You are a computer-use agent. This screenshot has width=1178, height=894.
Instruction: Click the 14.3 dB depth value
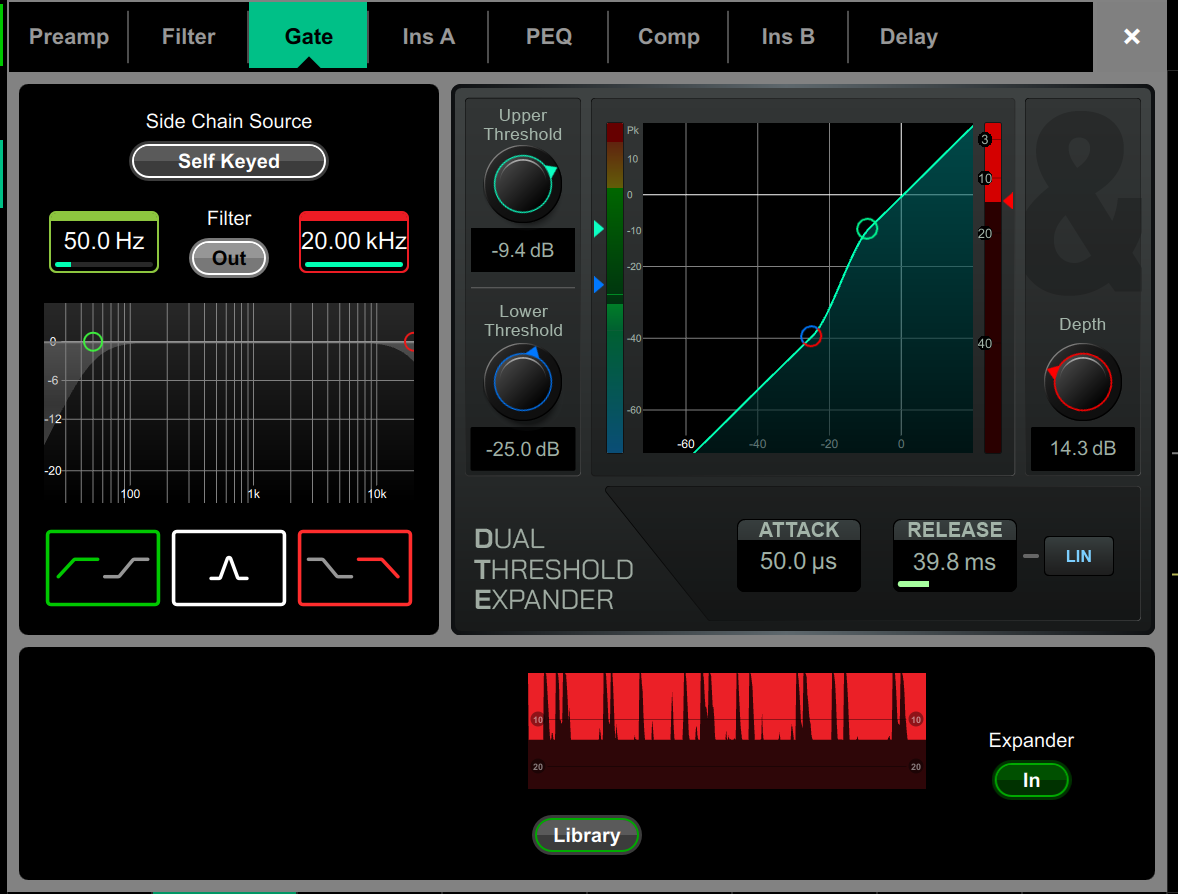1083,449
